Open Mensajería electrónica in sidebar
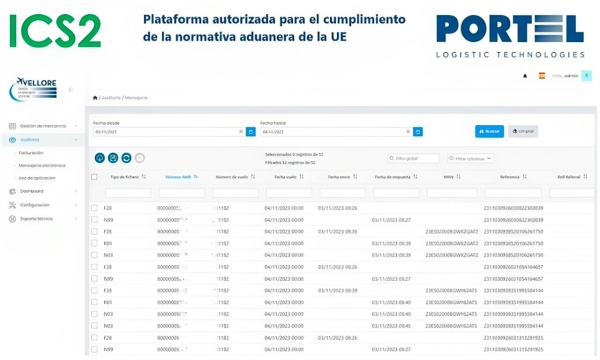 [x=42, y=166]
